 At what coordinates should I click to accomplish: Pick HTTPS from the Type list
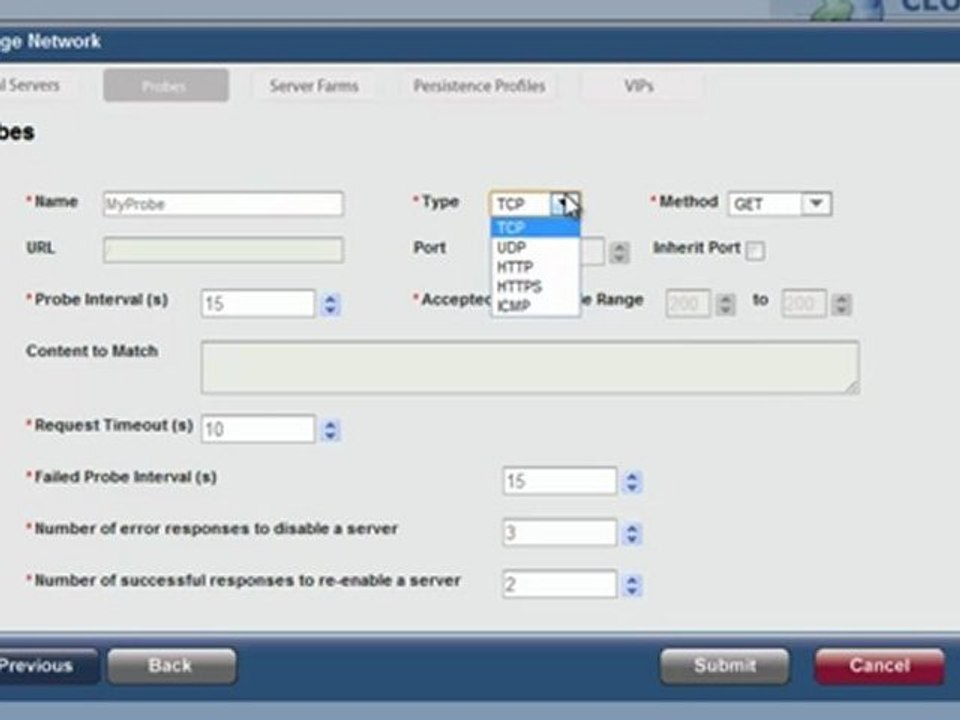coord(535,287)
